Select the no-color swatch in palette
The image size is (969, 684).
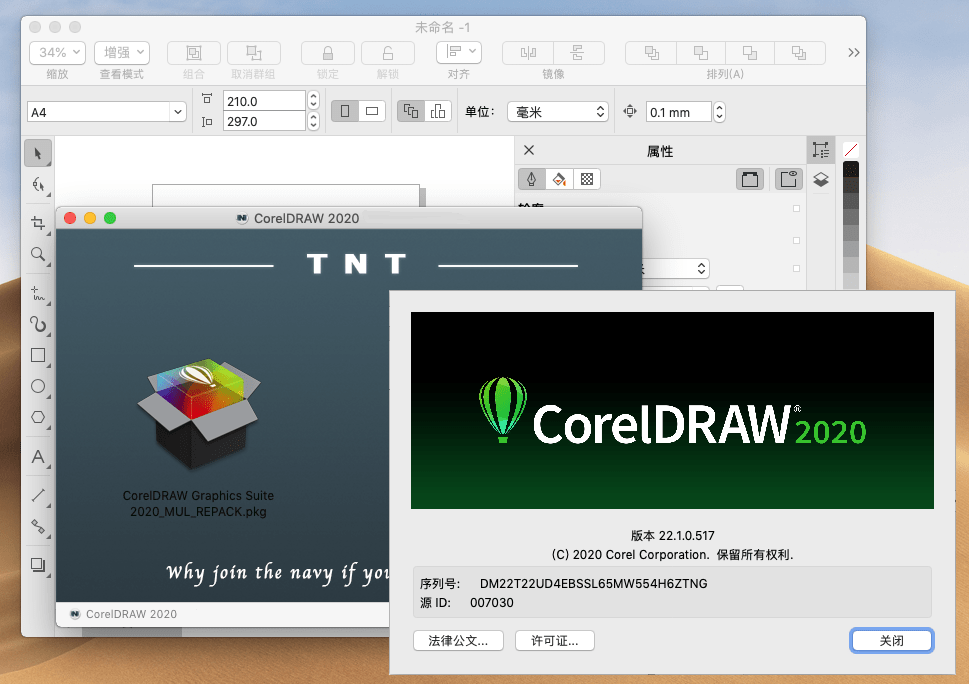pos(851,150)
